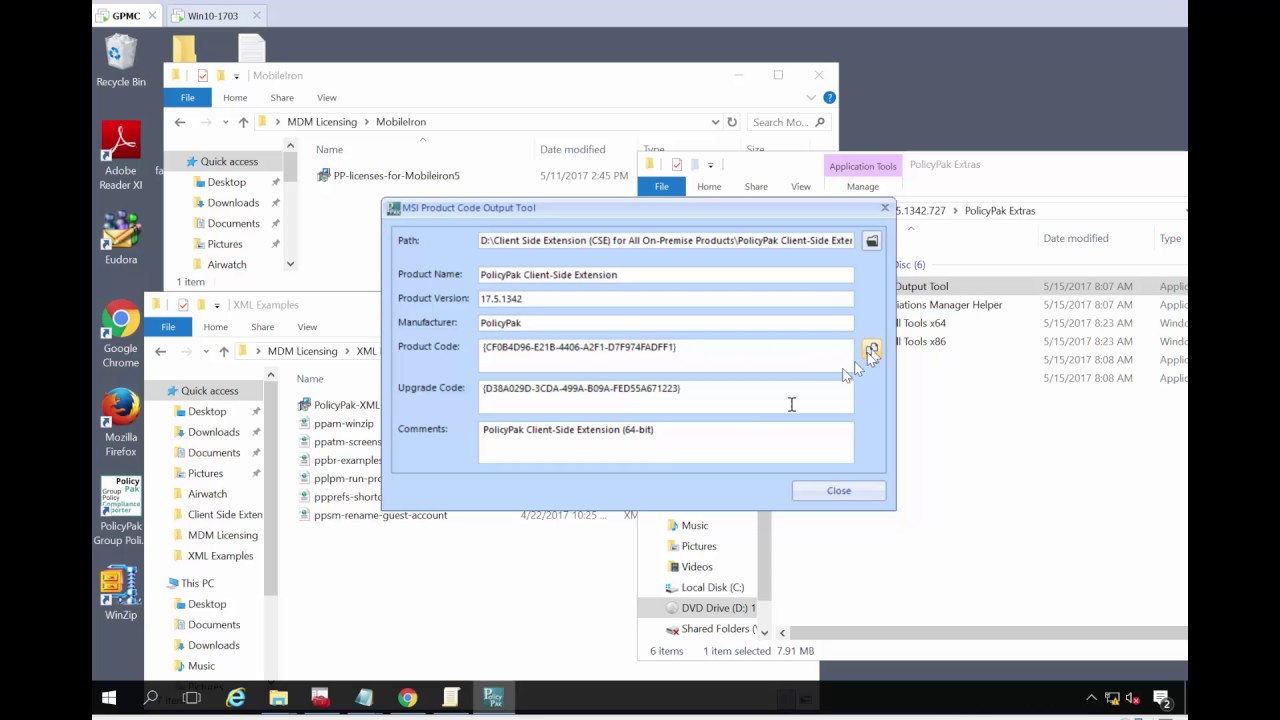Select the Adobe Reader XI desktop icon
1280x720 pixels.
click(x=121, y=156)
